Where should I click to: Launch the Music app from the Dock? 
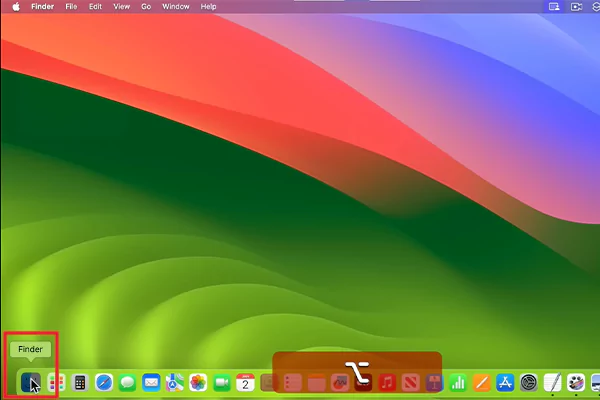click(x=387, y=382)
